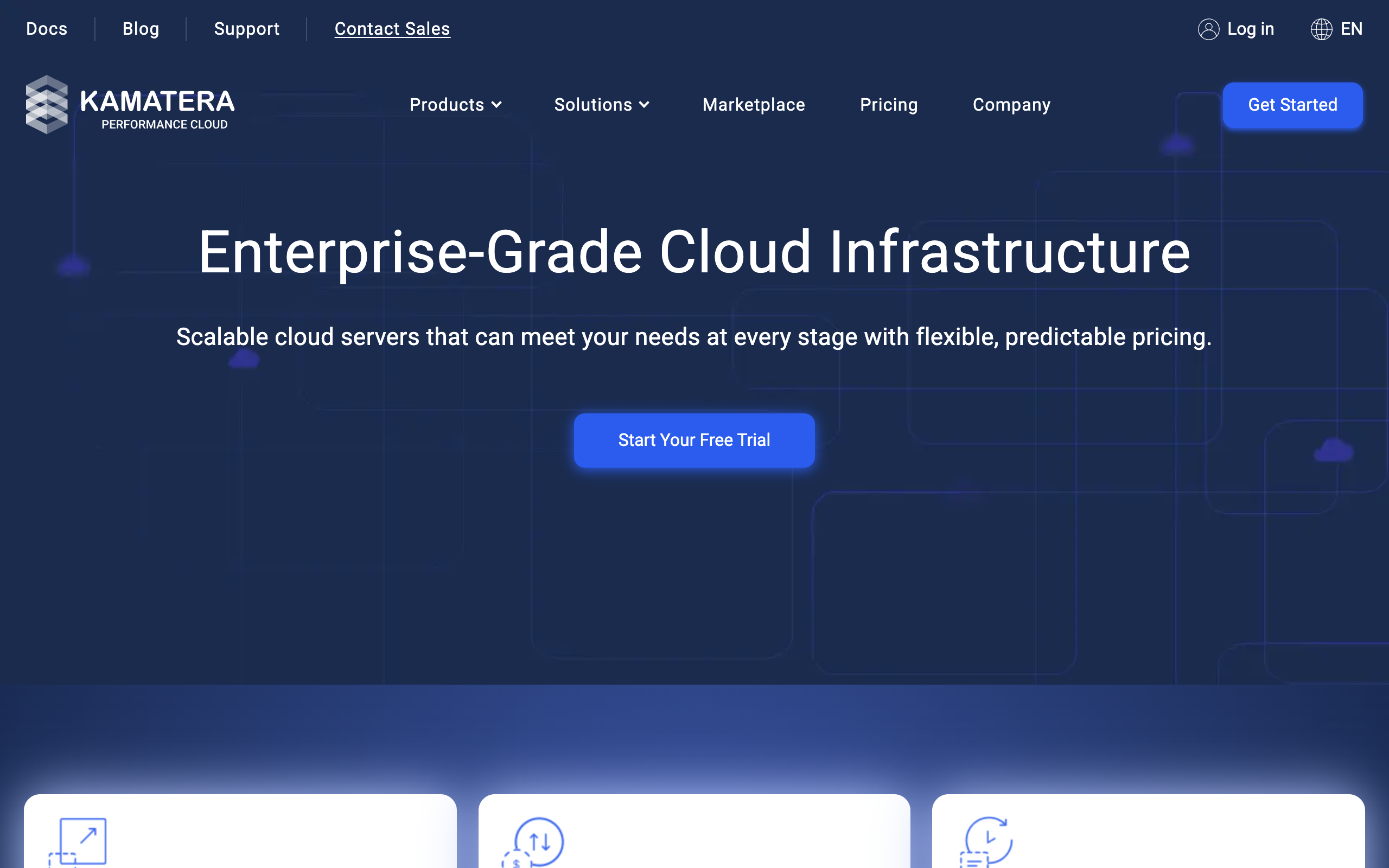Go to the Marketplace page
The width and height of the screenshot is (1389, 868).
click(x=754, y=105)
